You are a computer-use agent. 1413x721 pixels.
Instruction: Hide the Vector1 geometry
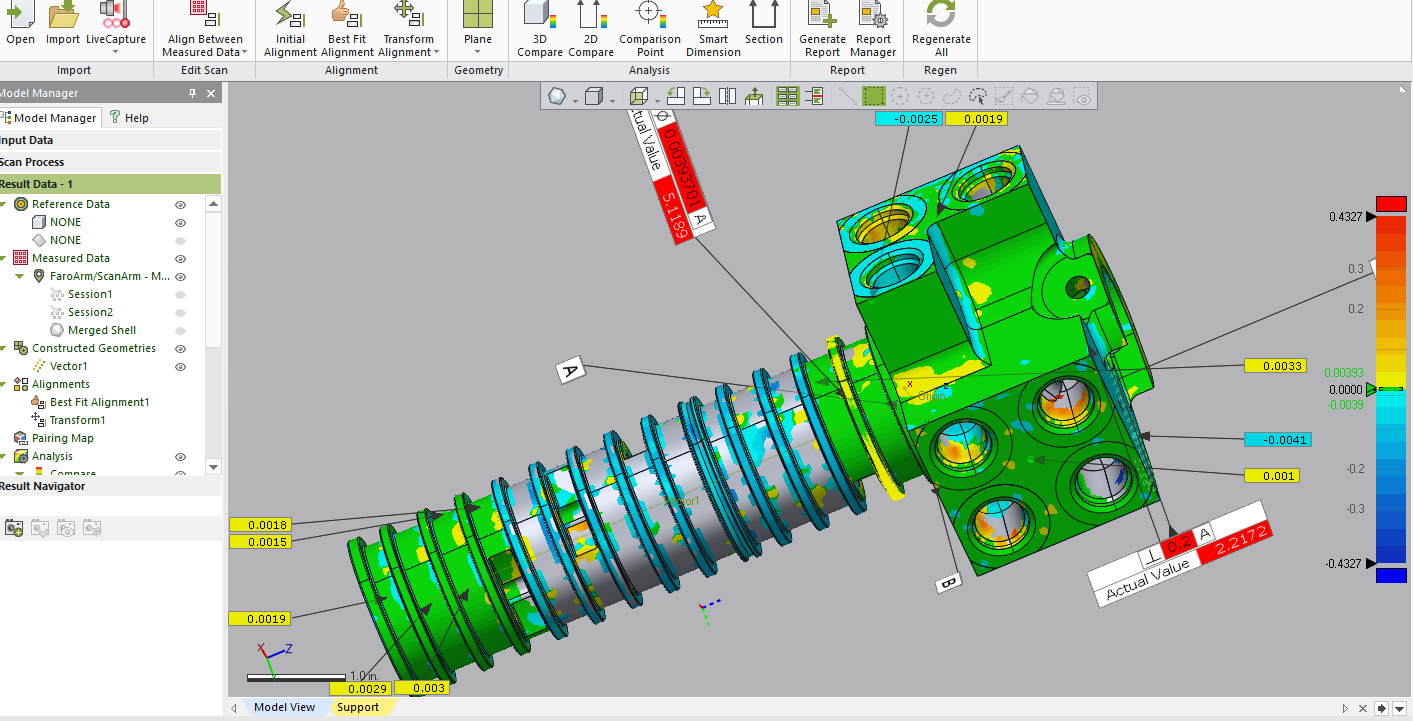181,366
